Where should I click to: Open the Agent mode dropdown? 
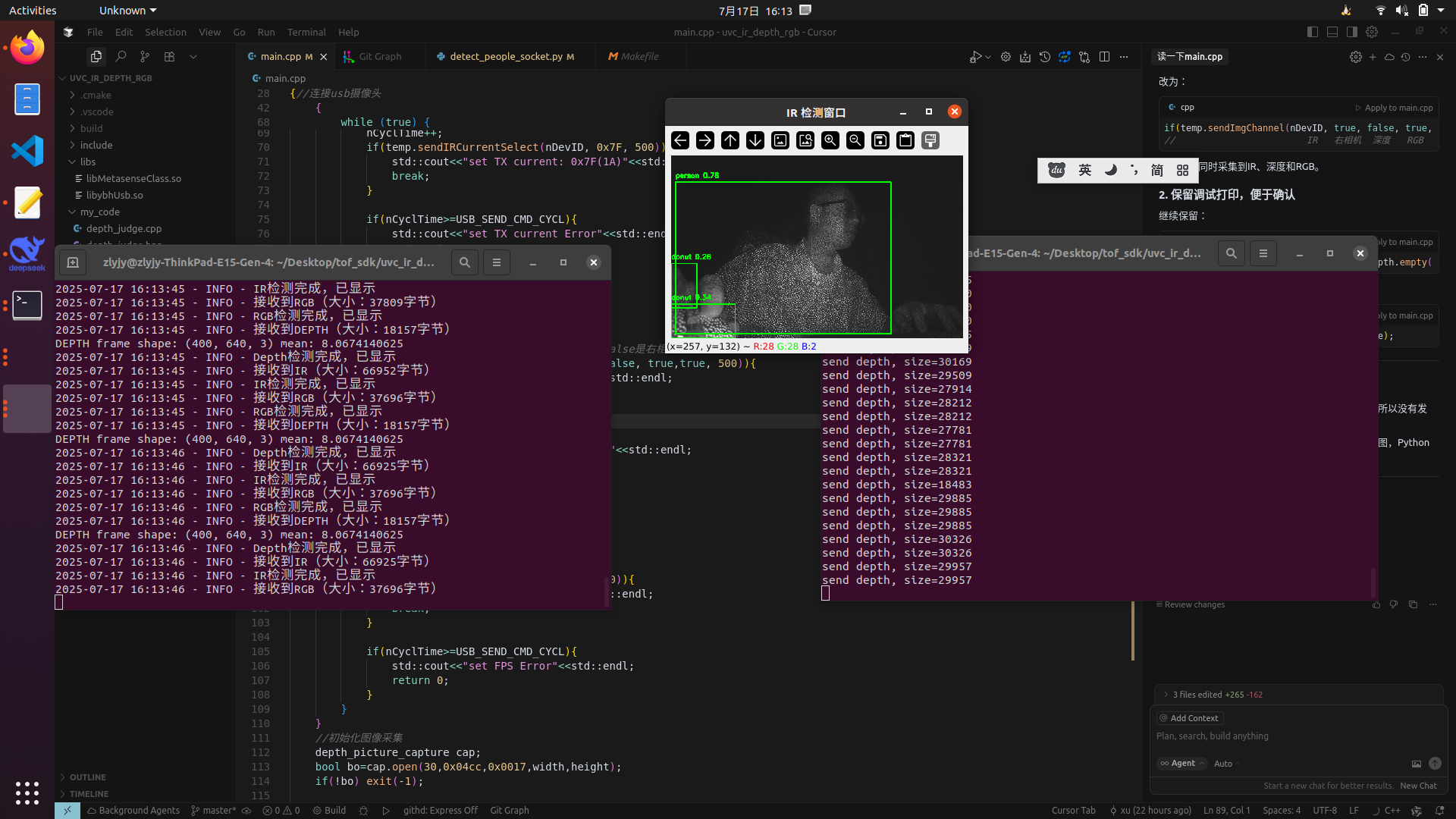click(x=1181, y=764)
